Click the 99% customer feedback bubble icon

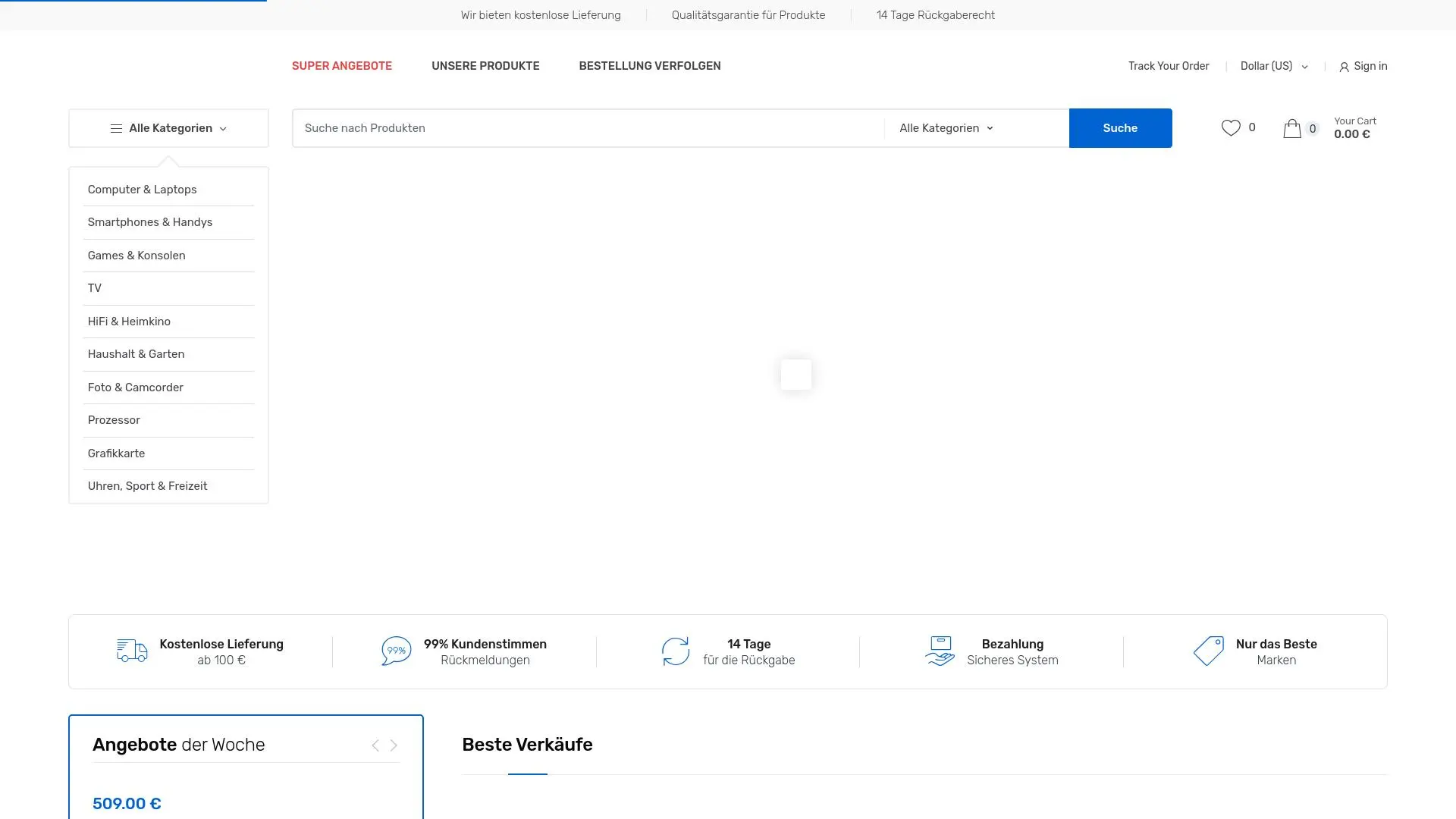click(x=396, y=651)
